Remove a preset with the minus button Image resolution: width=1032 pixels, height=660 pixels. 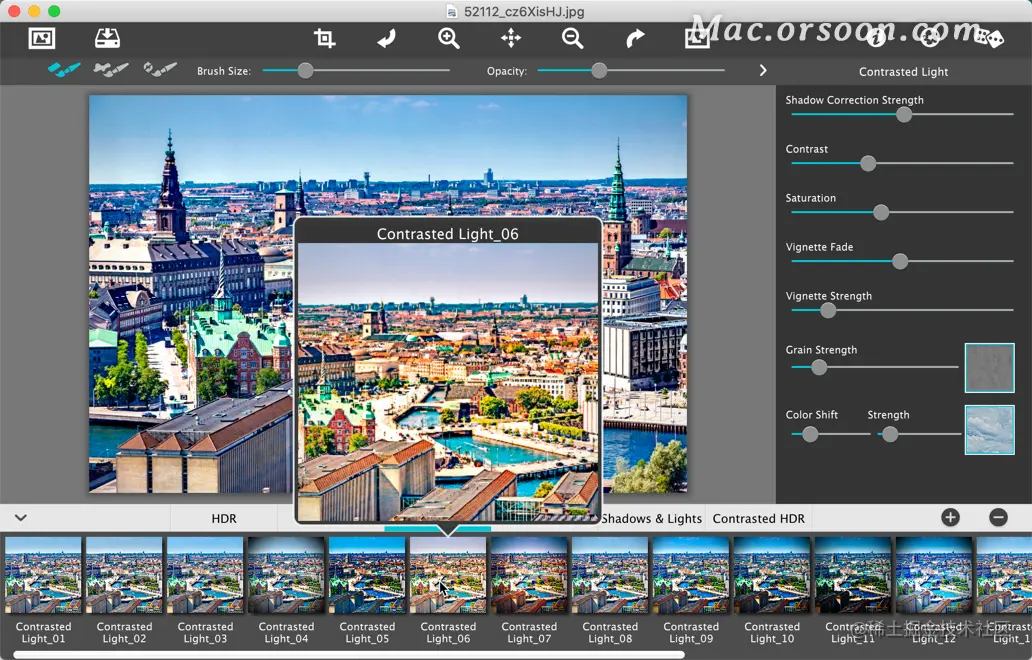point(998,517)
